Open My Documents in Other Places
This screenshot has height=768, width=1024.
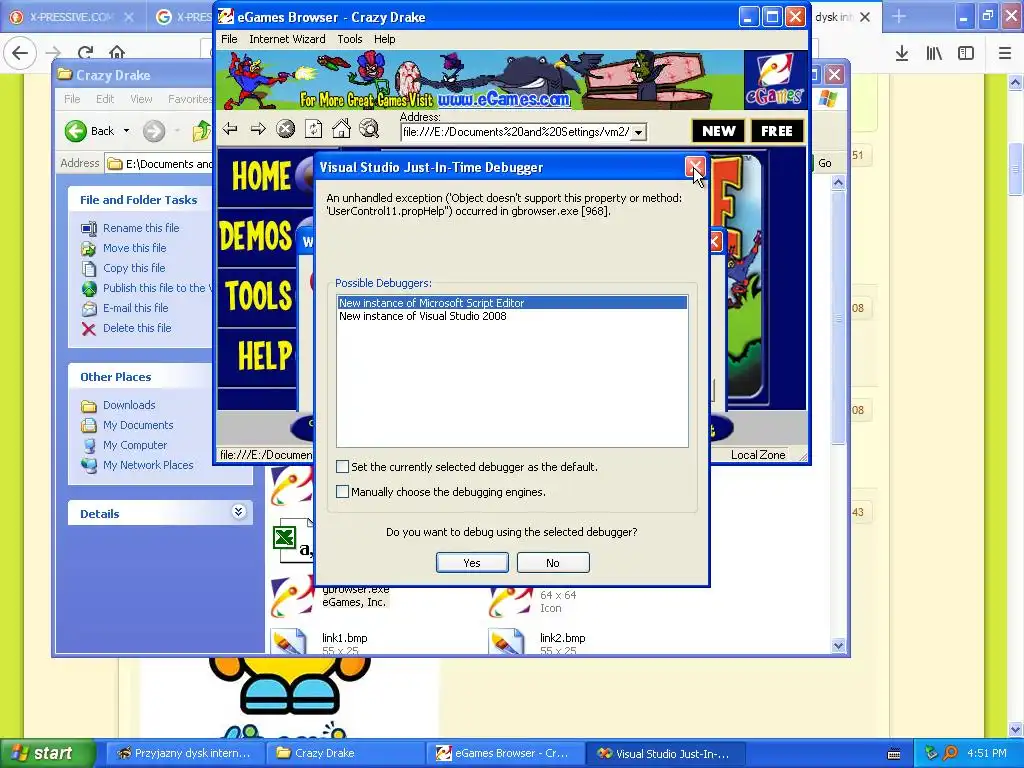[138, 425]
